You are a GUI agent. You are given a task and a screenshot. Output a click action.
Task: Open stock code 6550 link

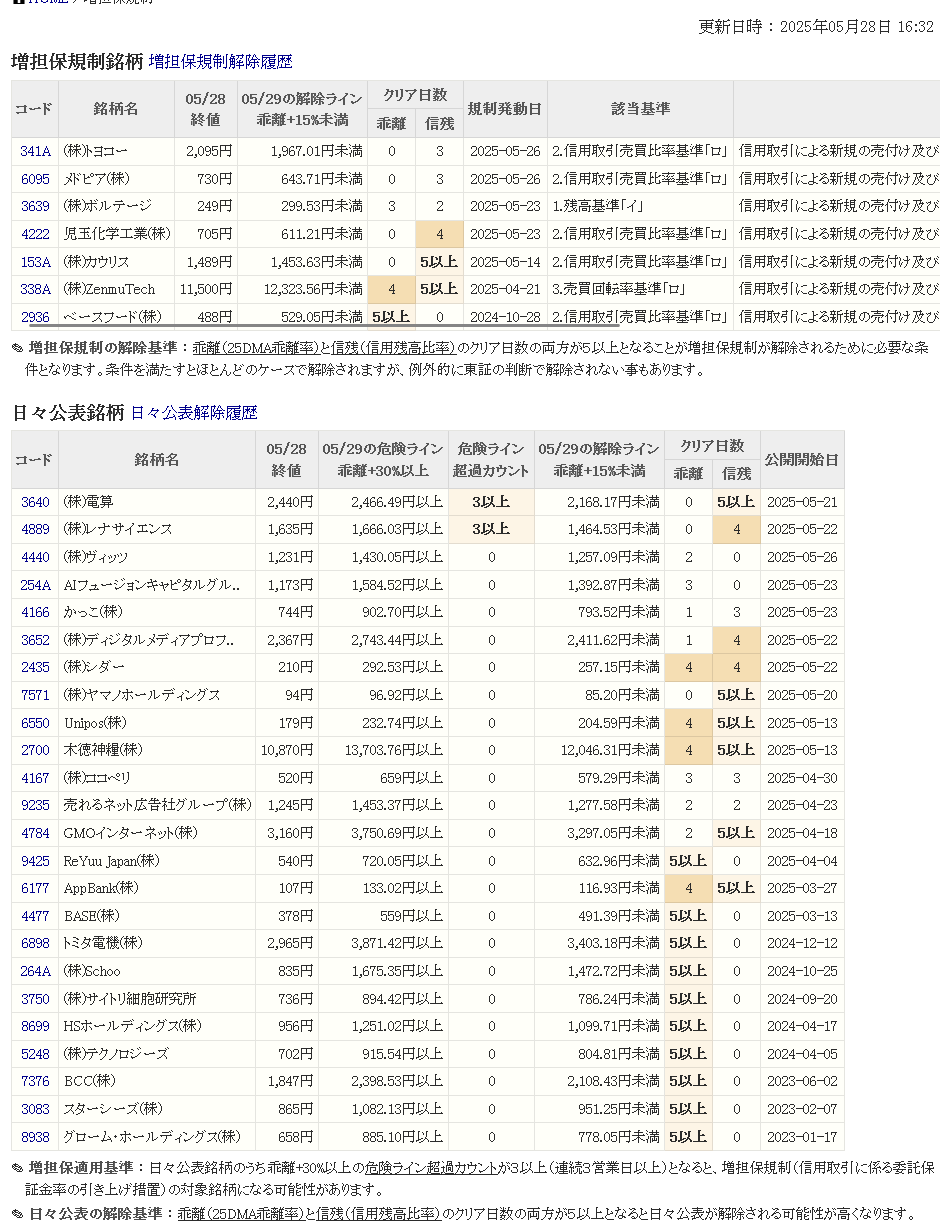[x=35, y=723]
